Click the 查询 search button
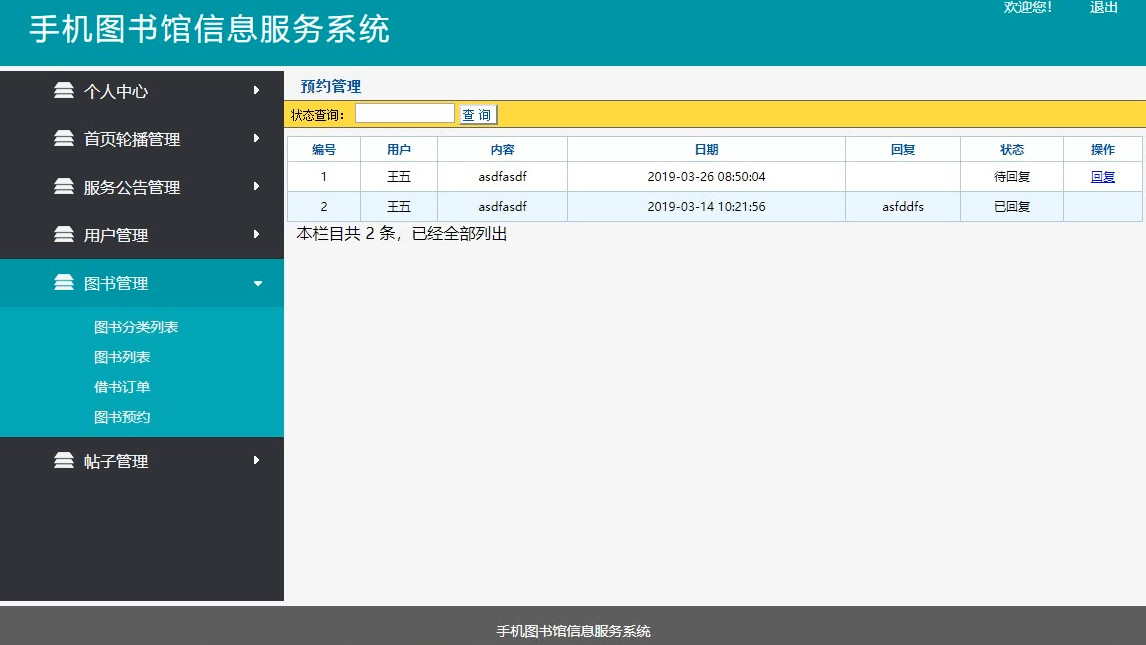 (x=478, y=115)
